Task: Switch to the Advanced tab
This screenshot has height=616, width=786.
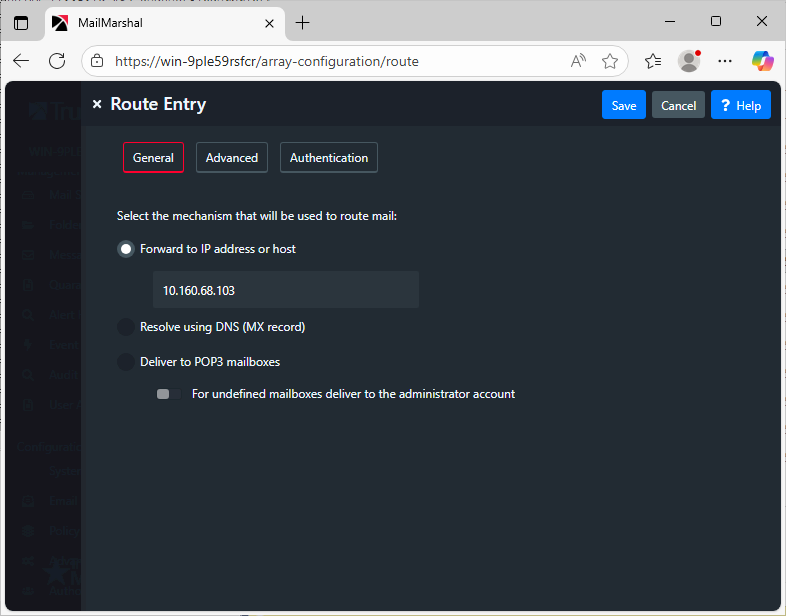Action: (x=232, y=158)
